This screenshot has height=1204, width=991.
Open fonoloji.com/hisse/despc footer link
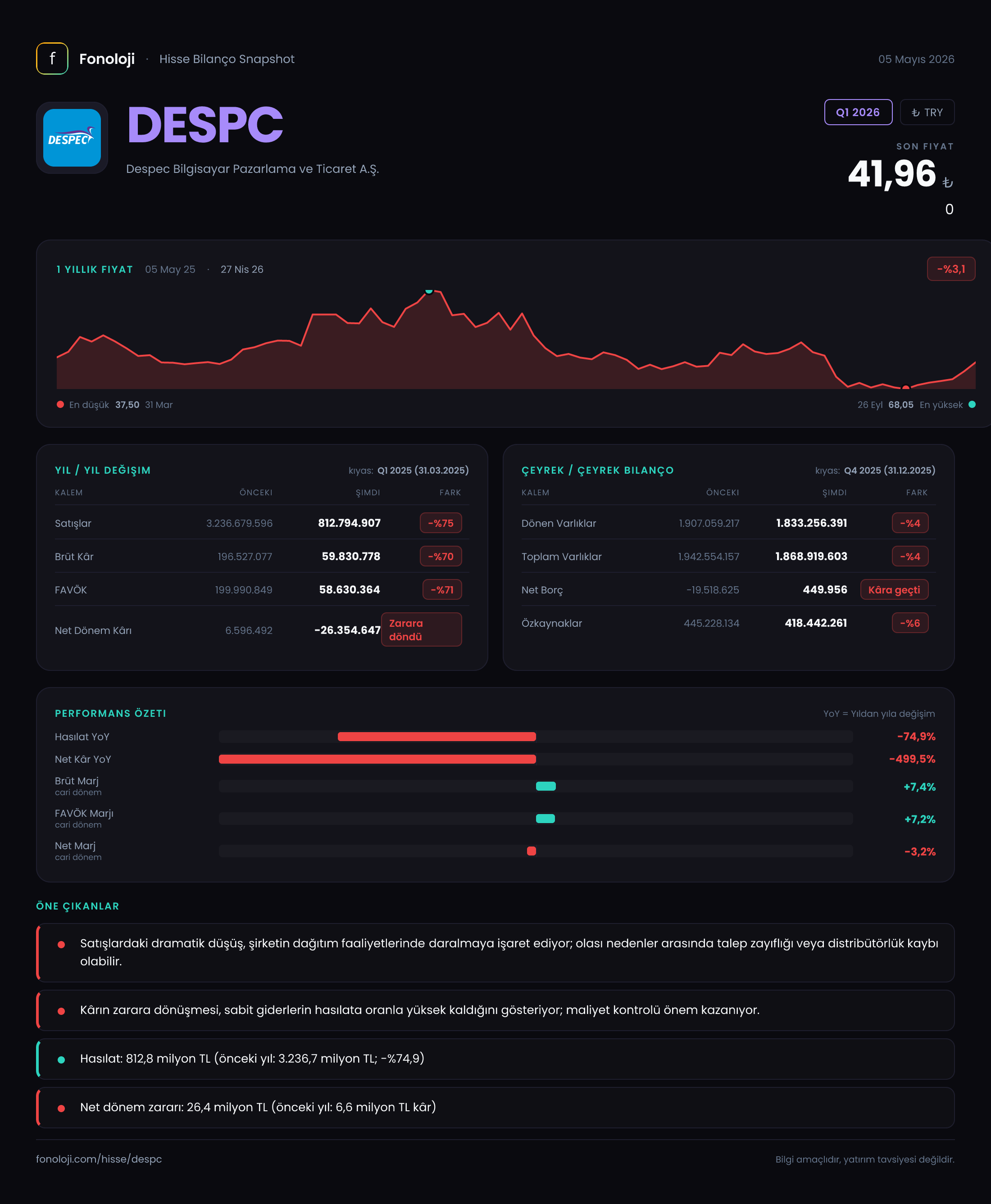pos(99,1159)
